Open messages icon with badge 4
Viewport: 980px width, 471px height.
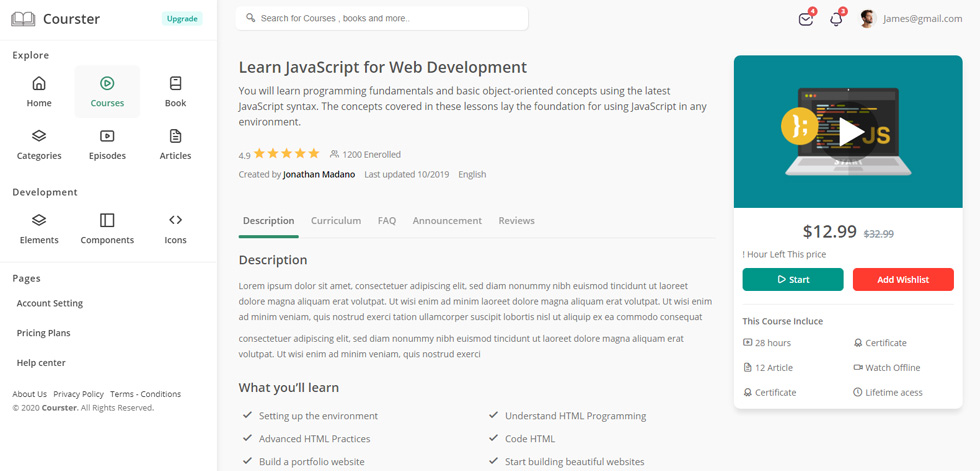coord(806,19)
